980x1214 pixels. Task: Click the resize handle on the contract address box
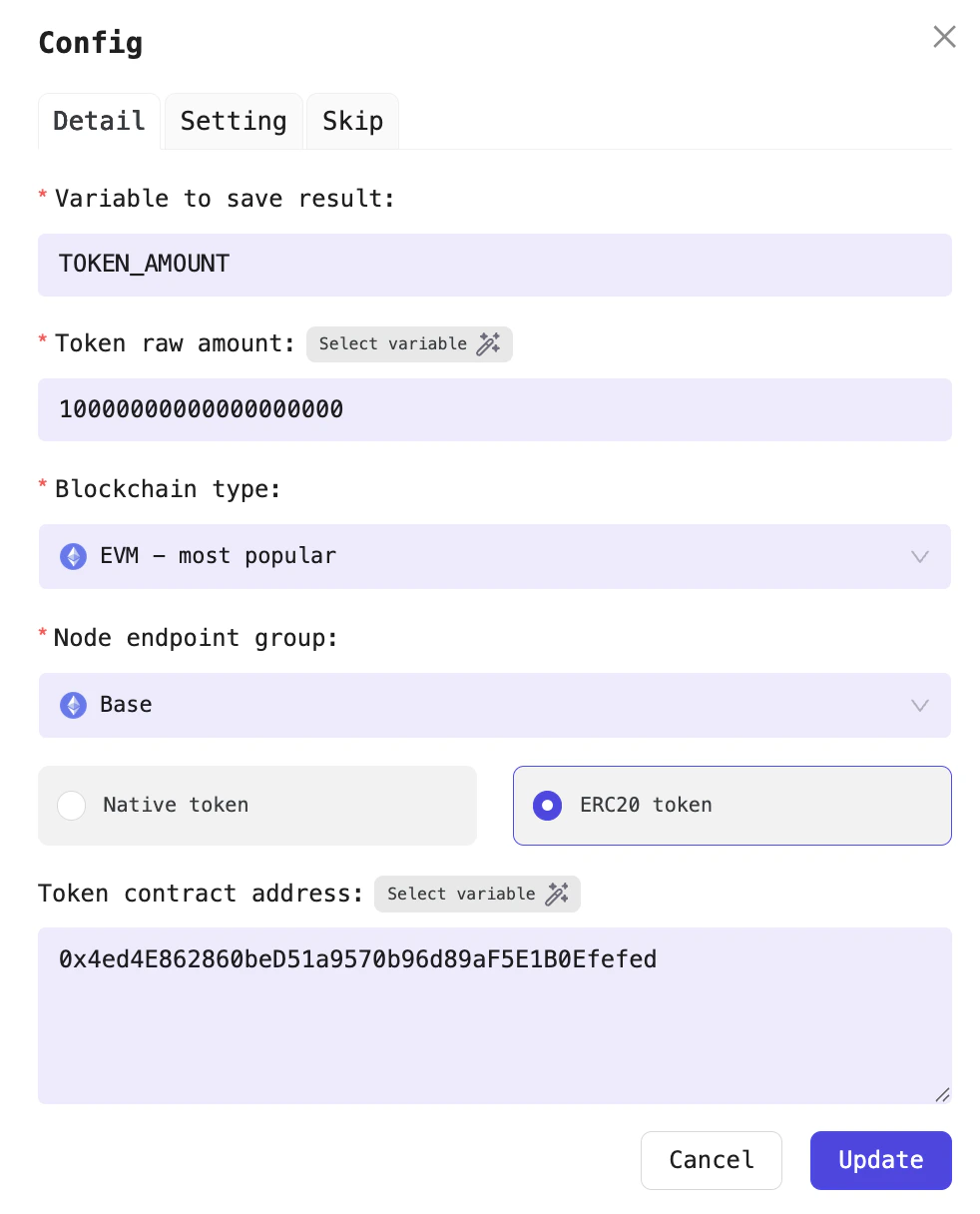(942, 1095)
